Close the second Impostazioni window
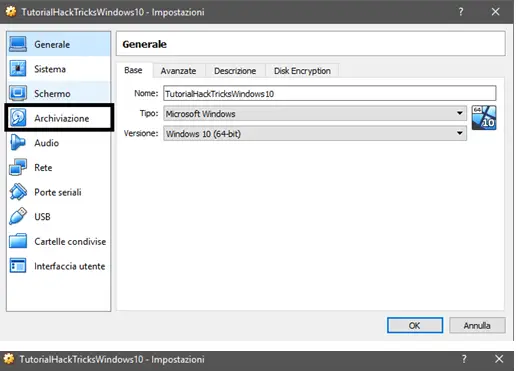Image resolution: width=518 pixels, height=371 pixels. 499,359
